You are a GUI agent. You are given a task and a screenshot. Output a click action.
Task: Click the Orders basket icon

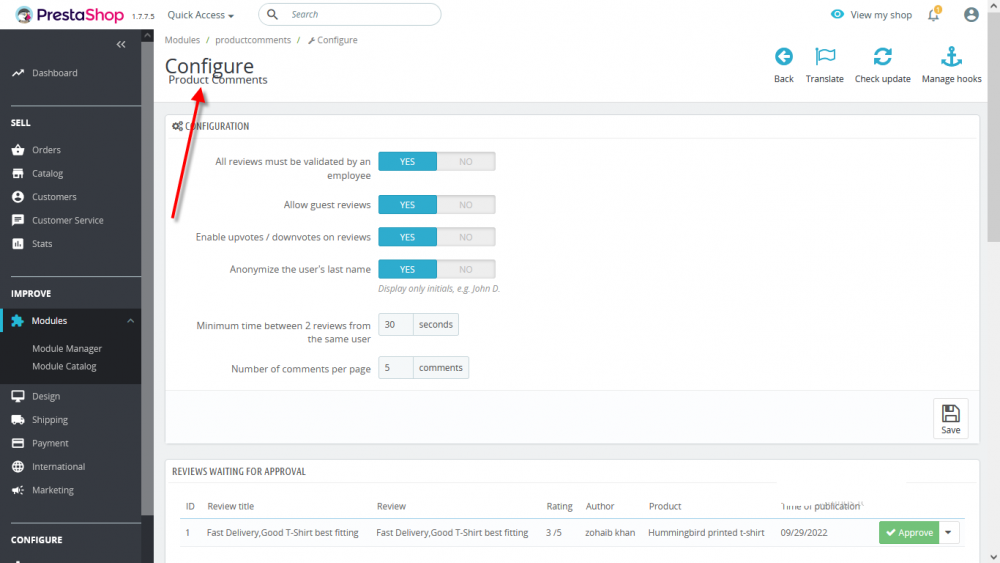click(x=18, y=150)
